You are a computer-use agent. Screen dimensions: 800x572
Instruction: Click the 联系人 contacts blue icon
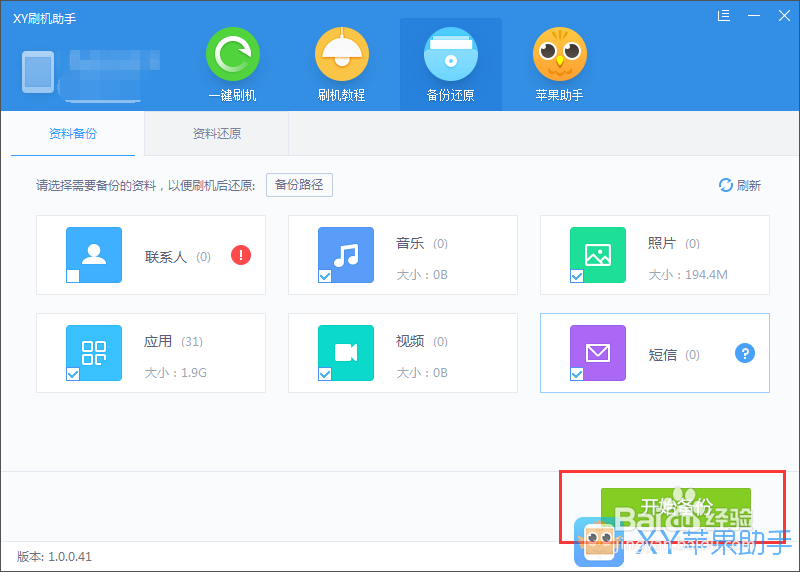coord(94,255)
